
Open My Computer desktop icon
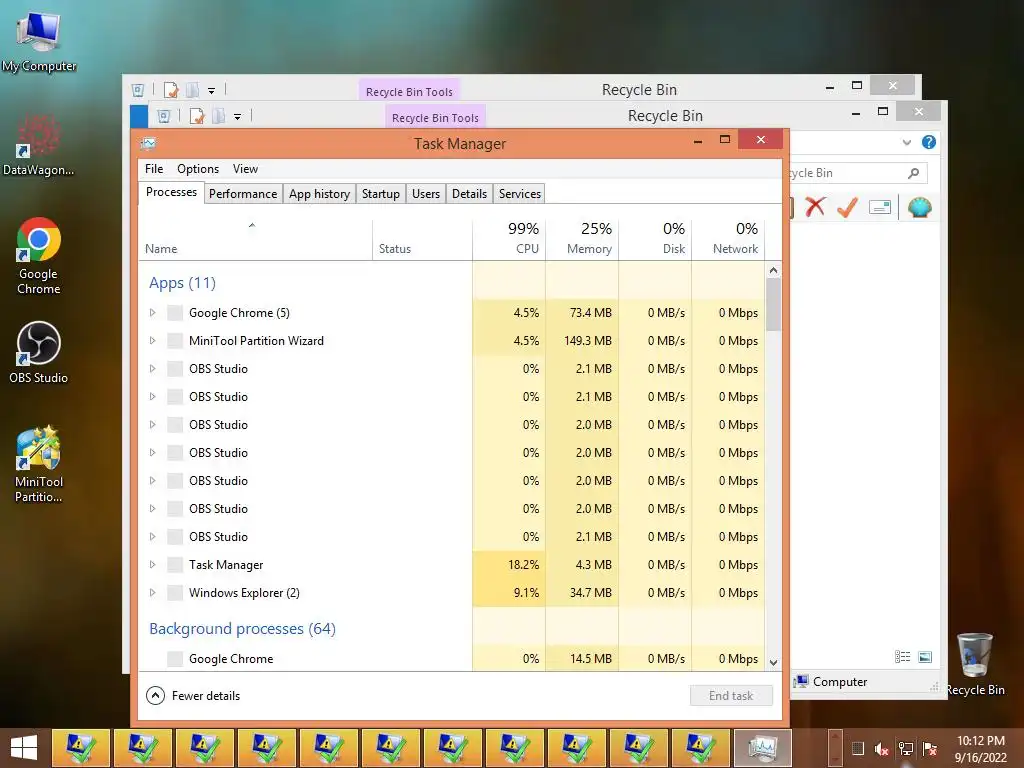point(39,40)
